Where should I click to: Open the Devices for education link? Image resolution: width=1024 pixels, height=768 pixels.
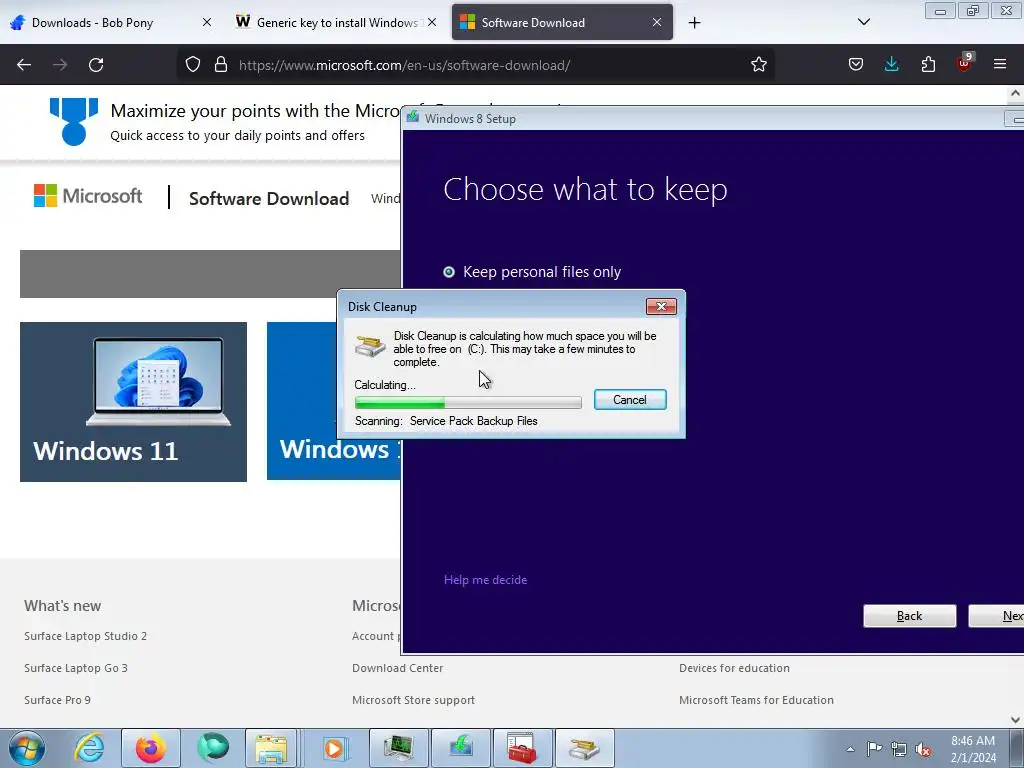coord(734,668)
